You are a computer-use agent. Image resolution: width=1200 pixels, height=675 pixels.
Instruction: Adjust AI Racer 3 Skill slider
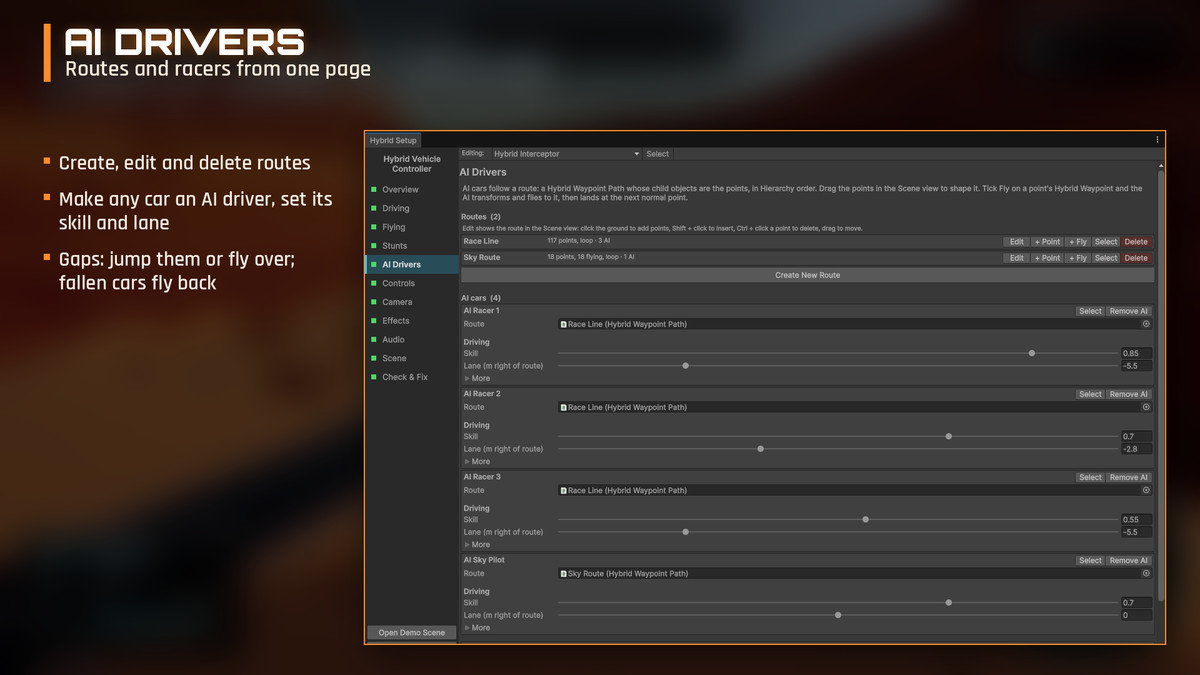(x=837, y=519)
